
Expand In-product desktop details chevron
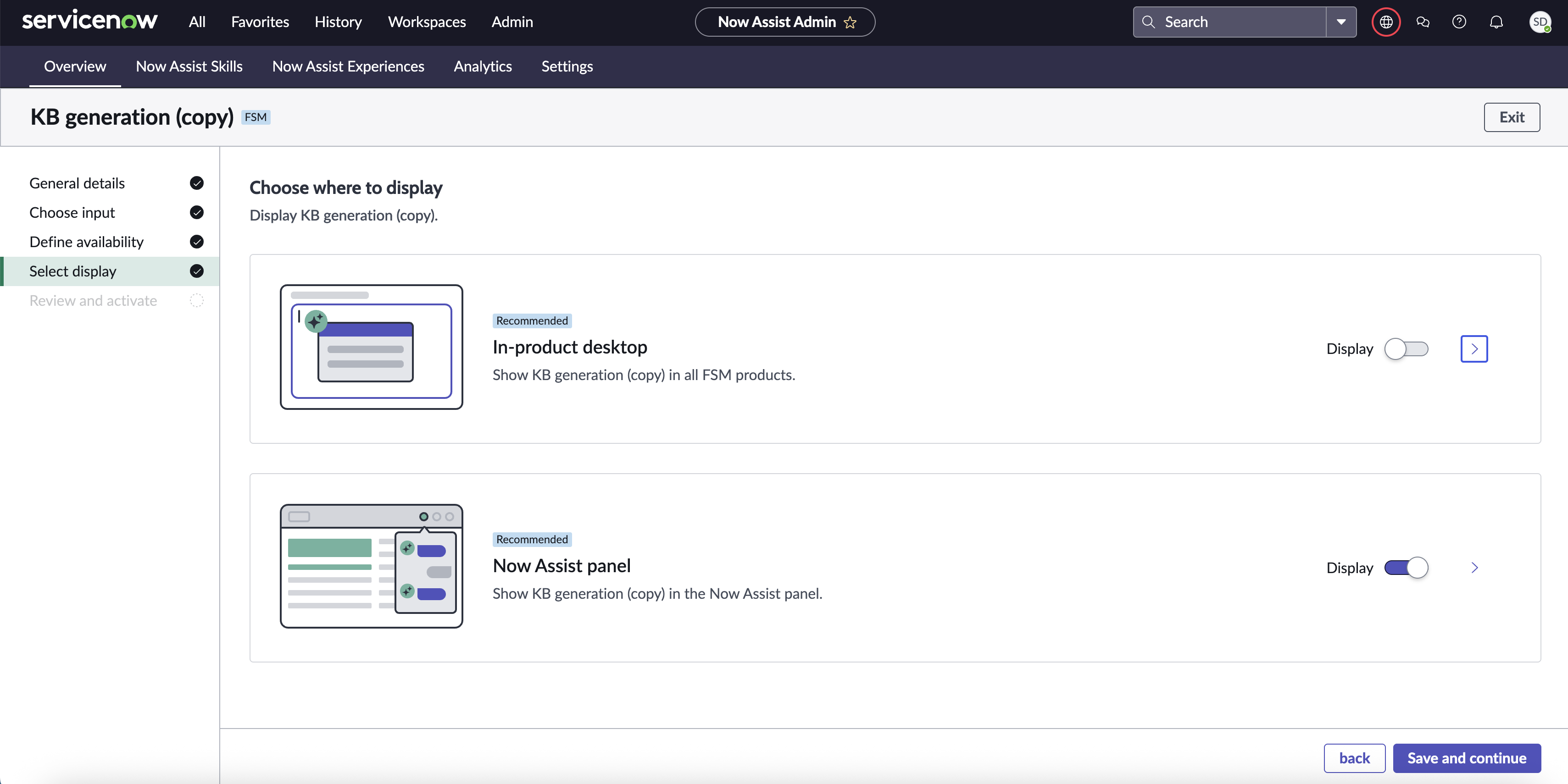1474,348
